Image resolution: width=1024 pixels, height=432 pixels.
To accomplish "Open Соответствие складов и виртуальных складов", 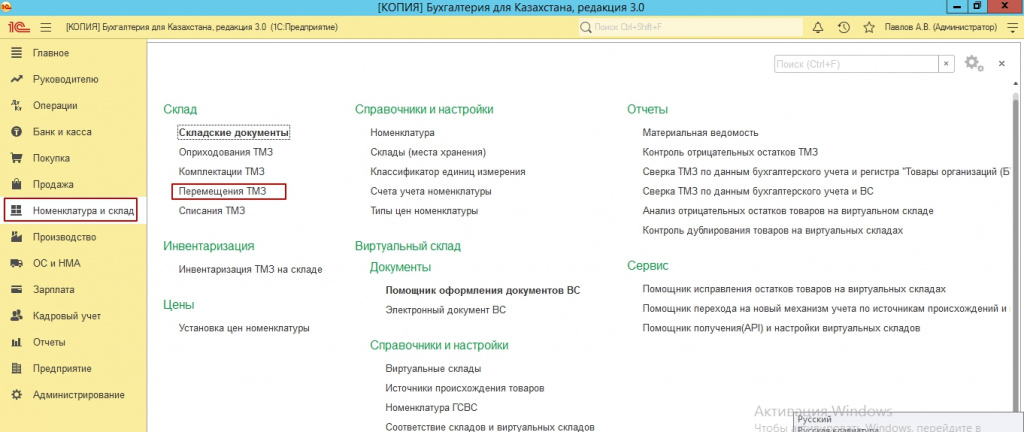I will pyautogui.click(x=490, y=427).
